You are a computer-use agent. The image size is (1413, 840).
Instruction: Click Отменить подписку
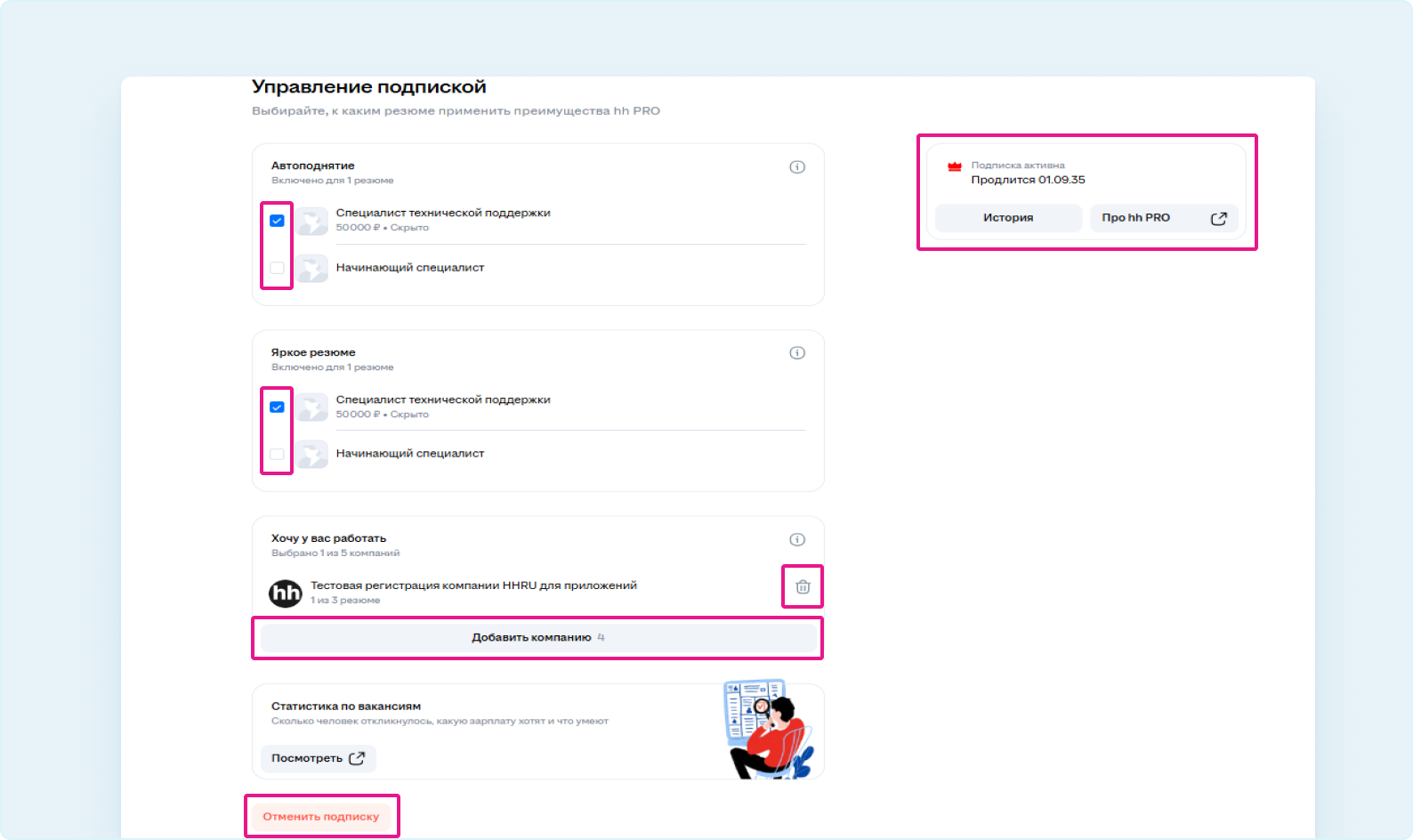(321, 817)
